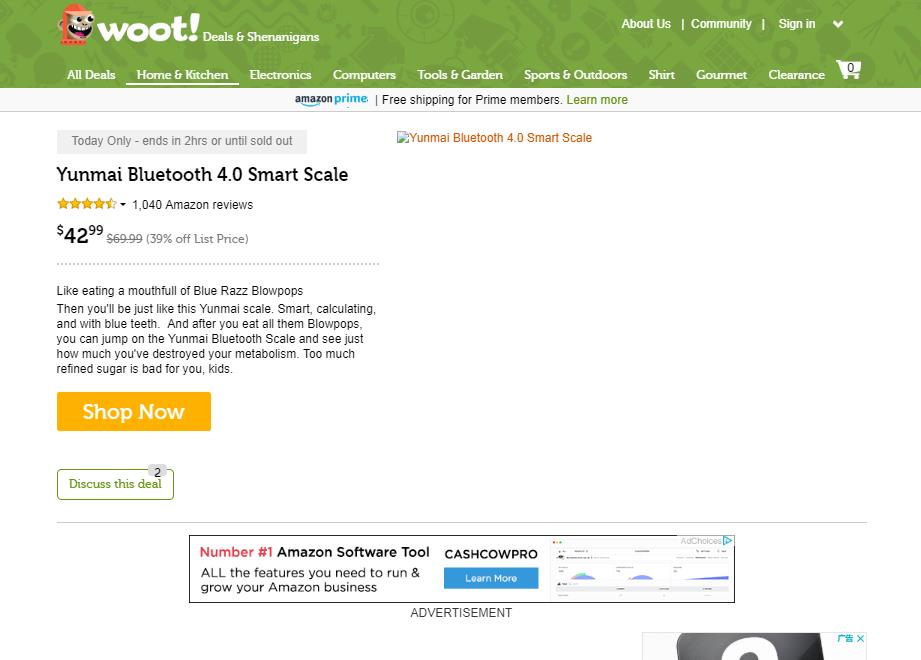Image resolution: width=921 pixels, height=660 pixels.
Task: Click the ad info icon beside the X
Action: coord(845,638)
